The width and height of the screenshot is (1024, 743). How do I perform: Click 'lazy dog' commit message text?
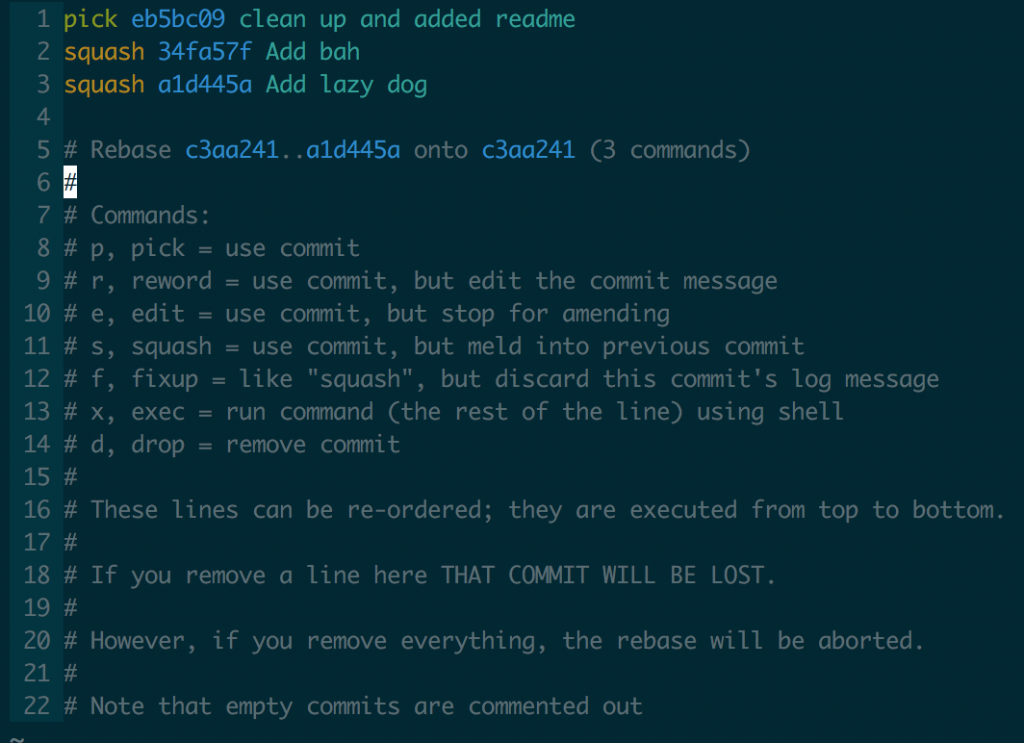click(x=373, y=85)
